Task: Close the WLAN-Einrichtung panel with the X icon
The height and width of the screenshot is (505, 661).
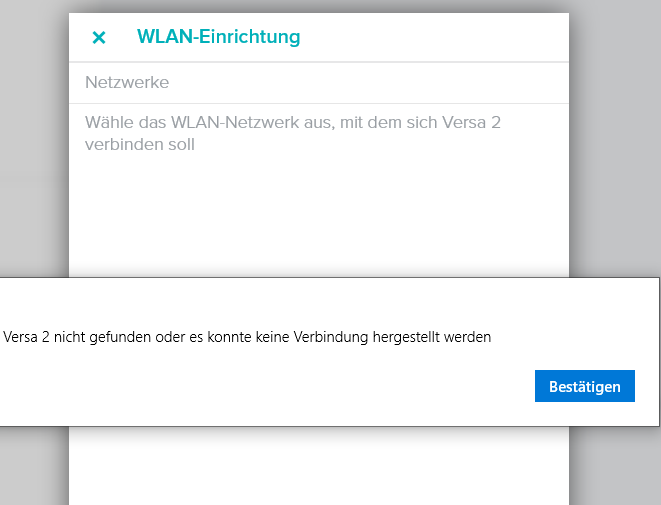Action: [x=99, y=38]
